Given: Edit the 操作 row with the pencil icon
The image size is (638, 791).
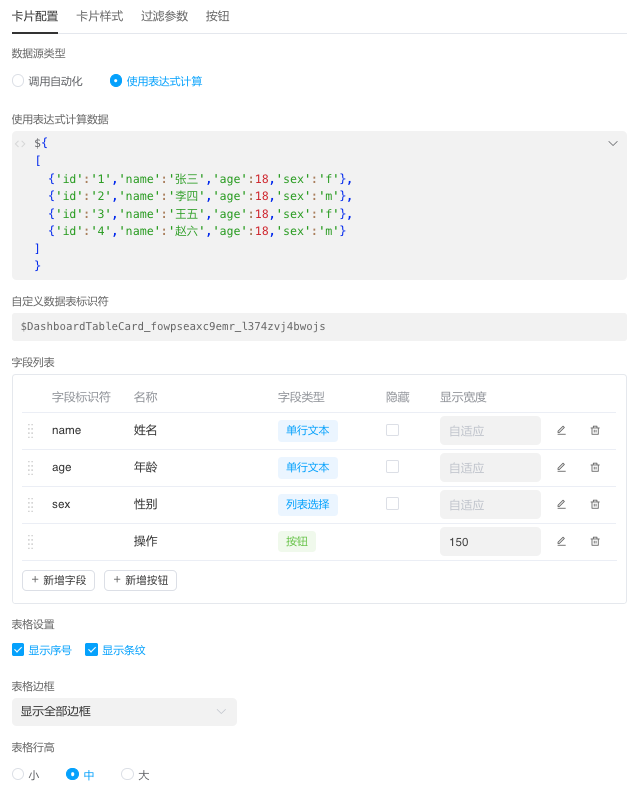Looking at the screenshot, I should coord(561,541).
